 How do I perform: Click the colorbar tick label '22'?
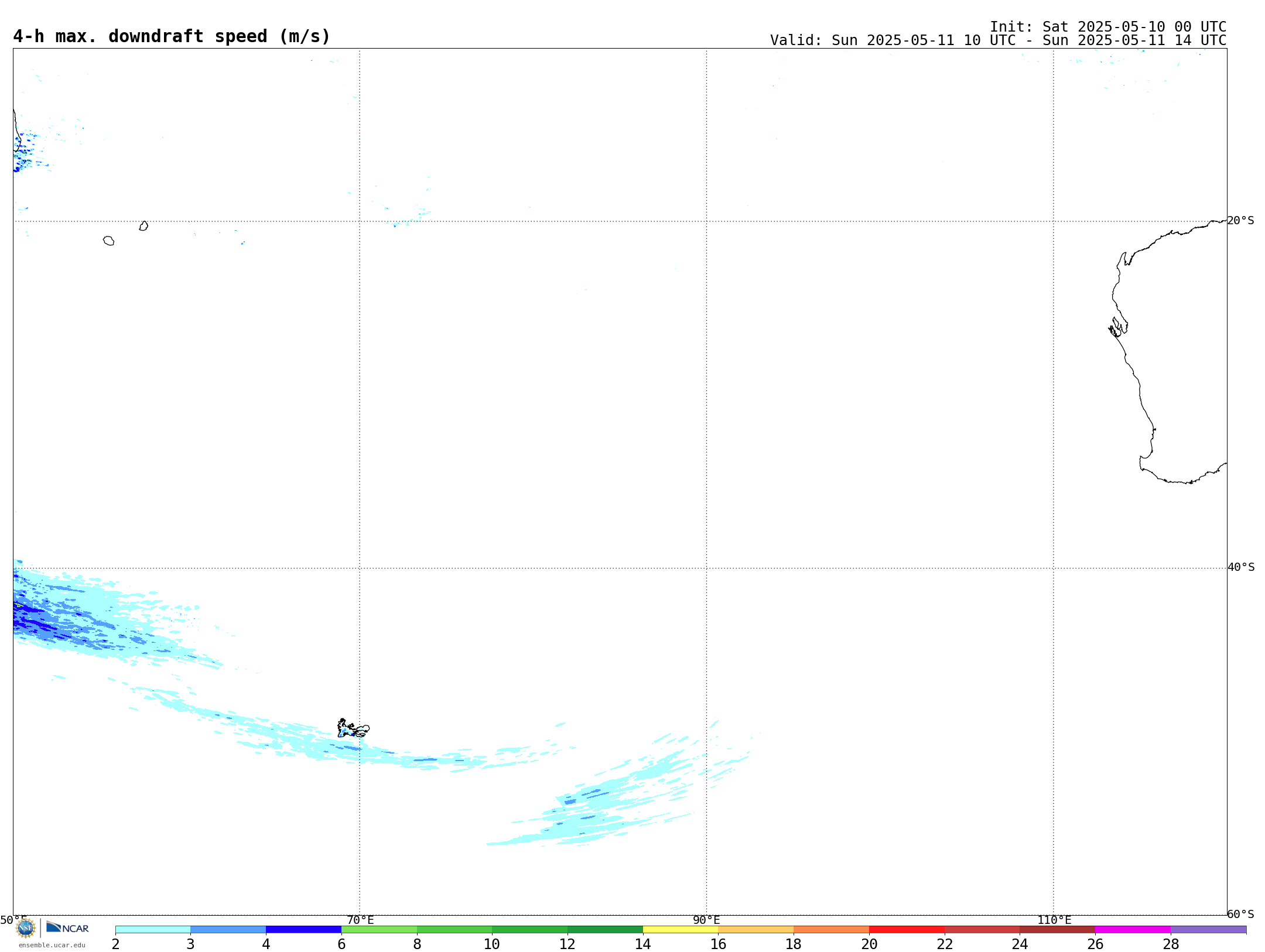coord(945,944)
